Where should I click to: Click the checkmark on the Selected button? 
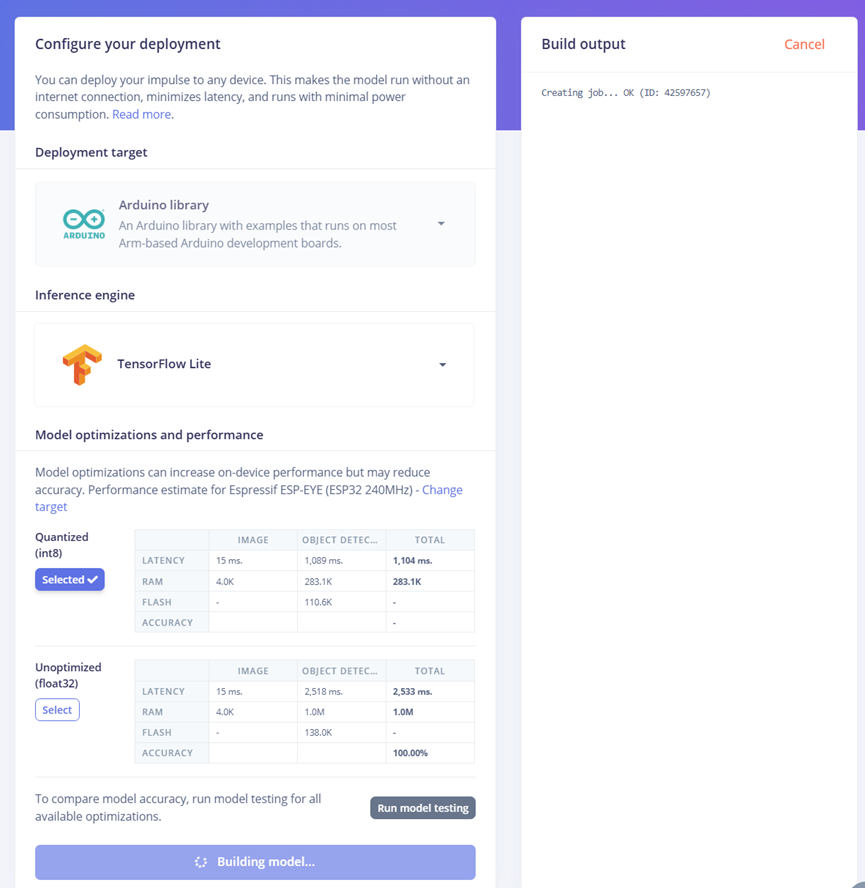[x=93, y=580]
